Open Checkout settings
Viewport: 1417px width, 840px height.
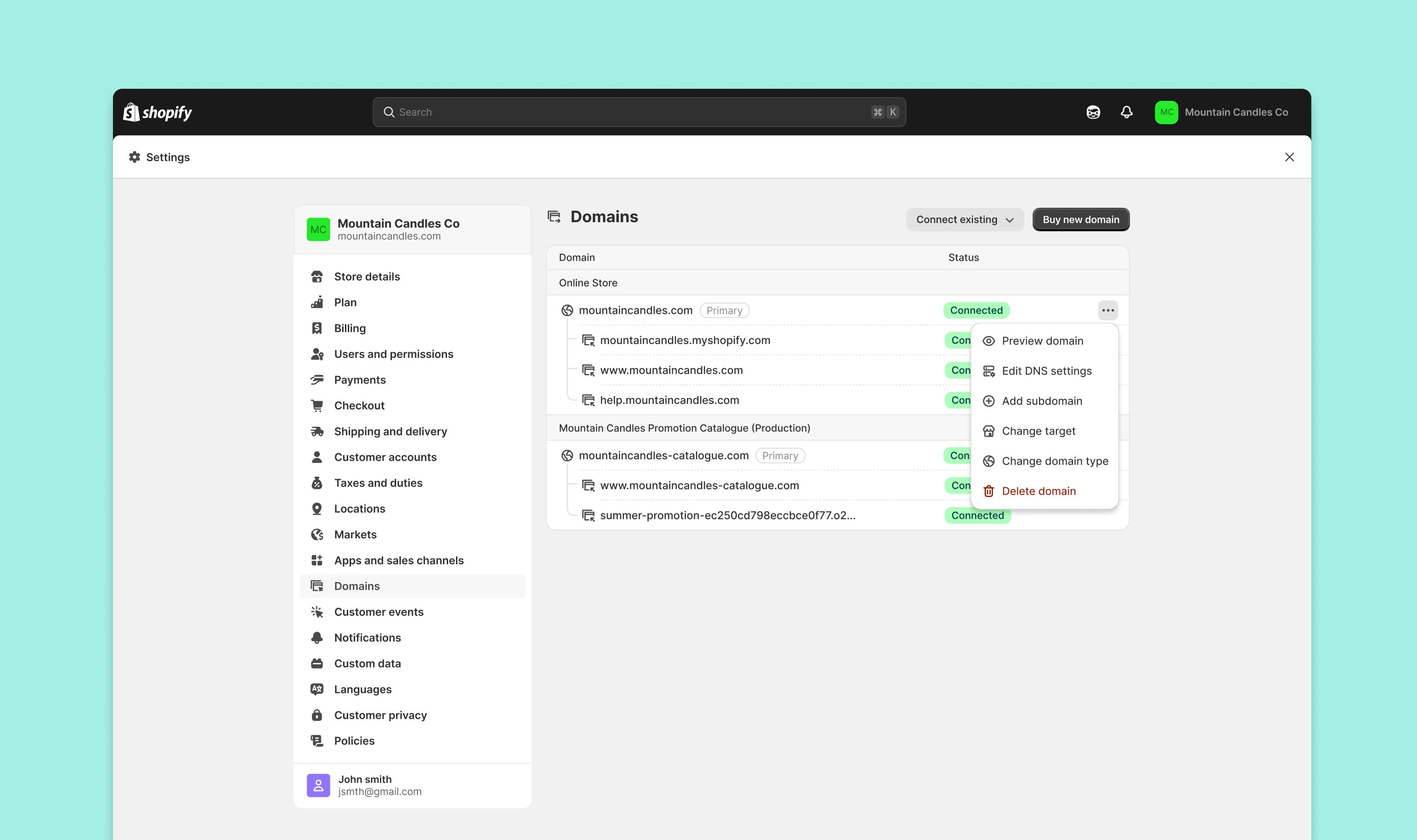click(412, 405)
